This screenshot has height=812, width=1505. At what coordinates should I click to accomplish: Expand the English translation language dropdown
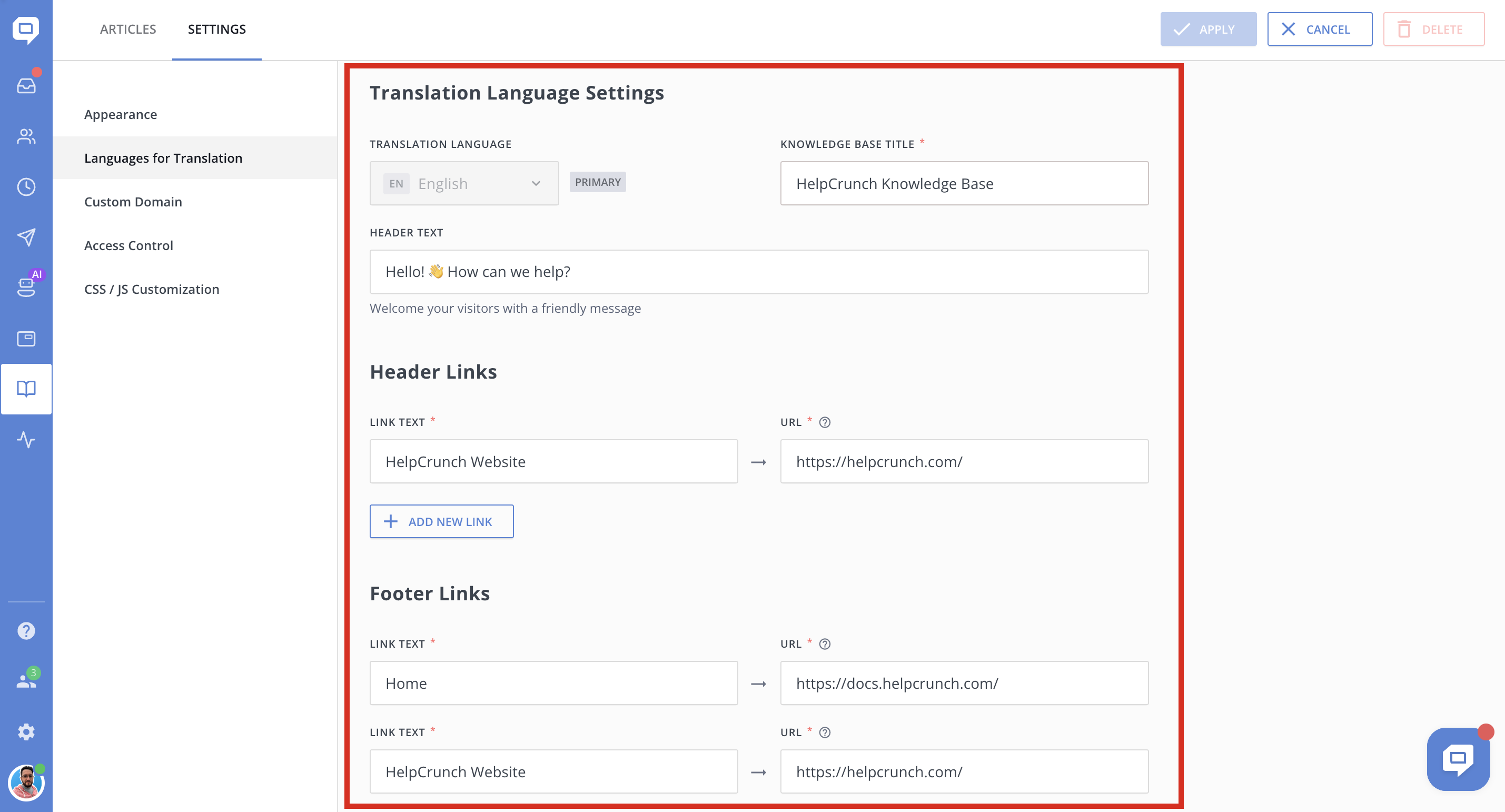(x=464, y=183)
